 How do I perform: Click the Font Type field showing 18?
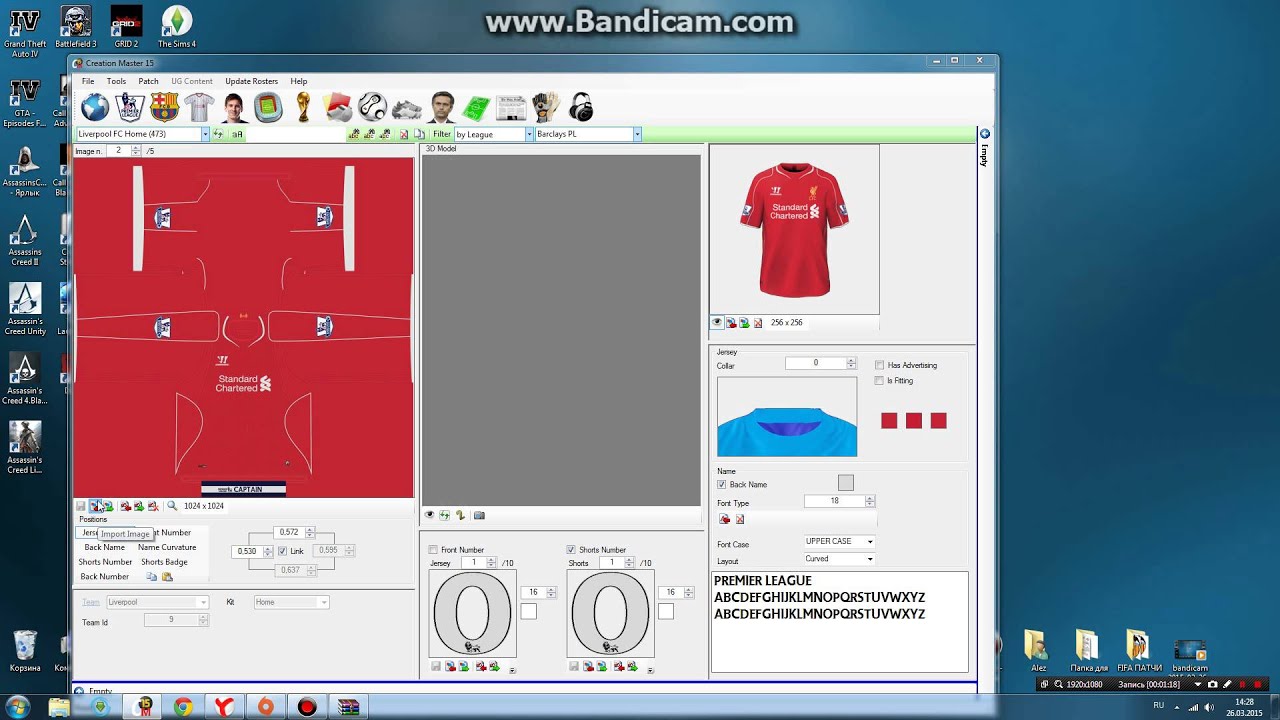click(839, 501)
